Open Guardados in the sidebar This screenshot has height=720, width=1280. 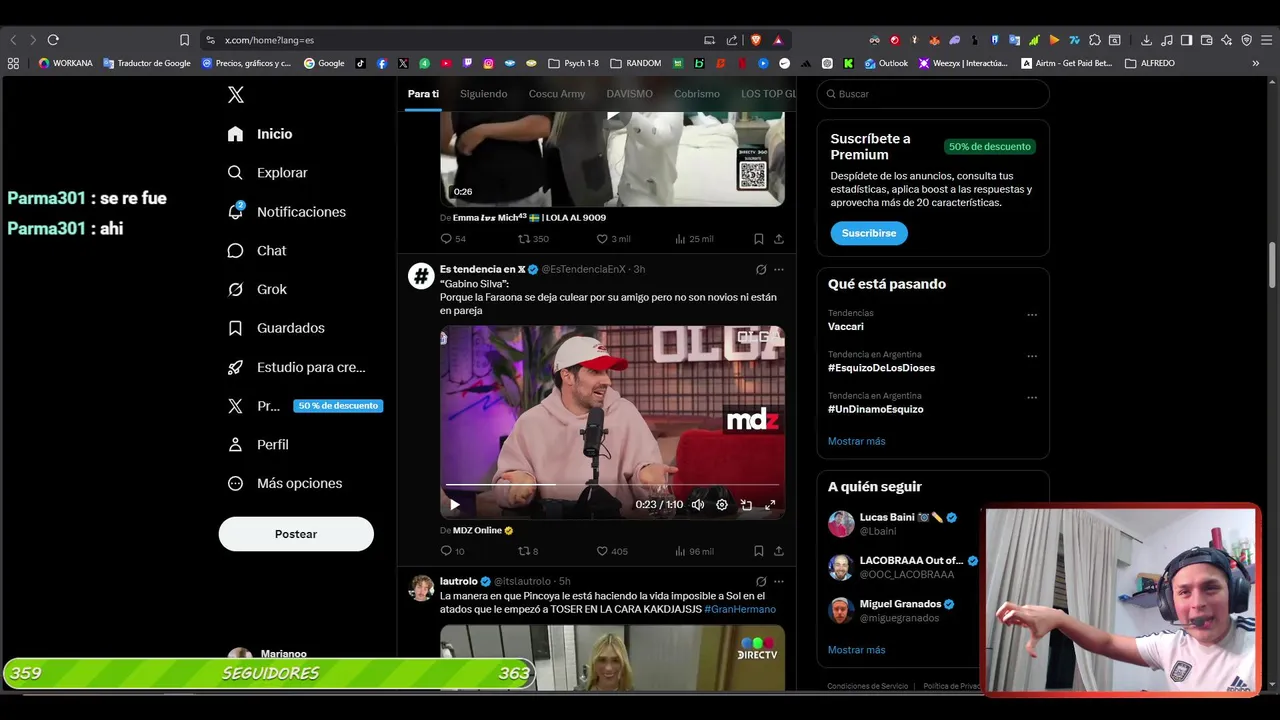point(276,328)
